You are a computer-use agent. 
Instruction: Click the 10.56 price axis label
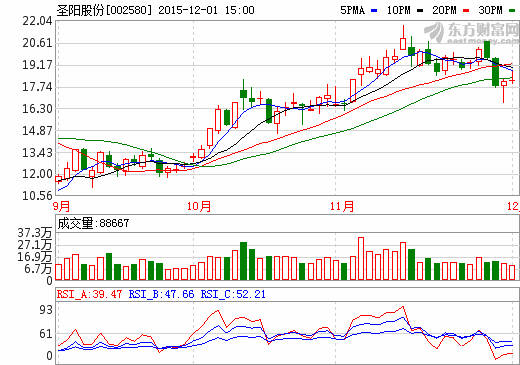tap(37, 196)
